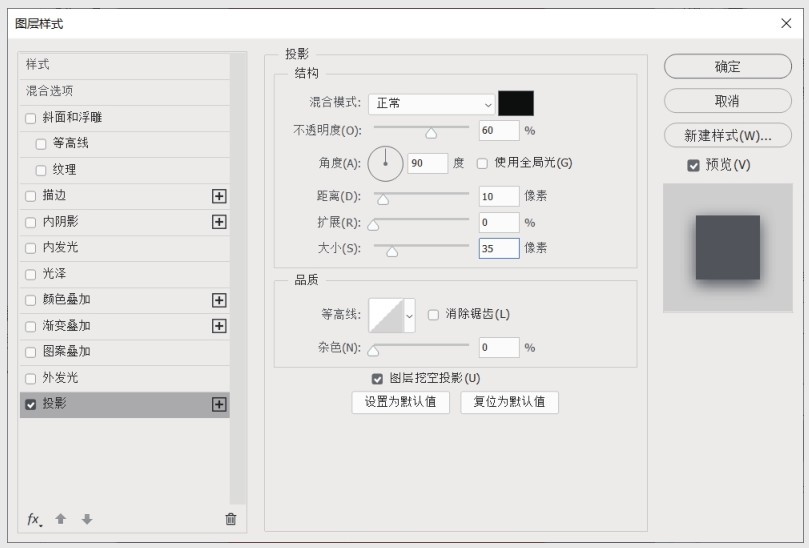This screenshot has height=548, width=809.
Task: Enable 内发光 checkbox
Action: click(30, 248)
